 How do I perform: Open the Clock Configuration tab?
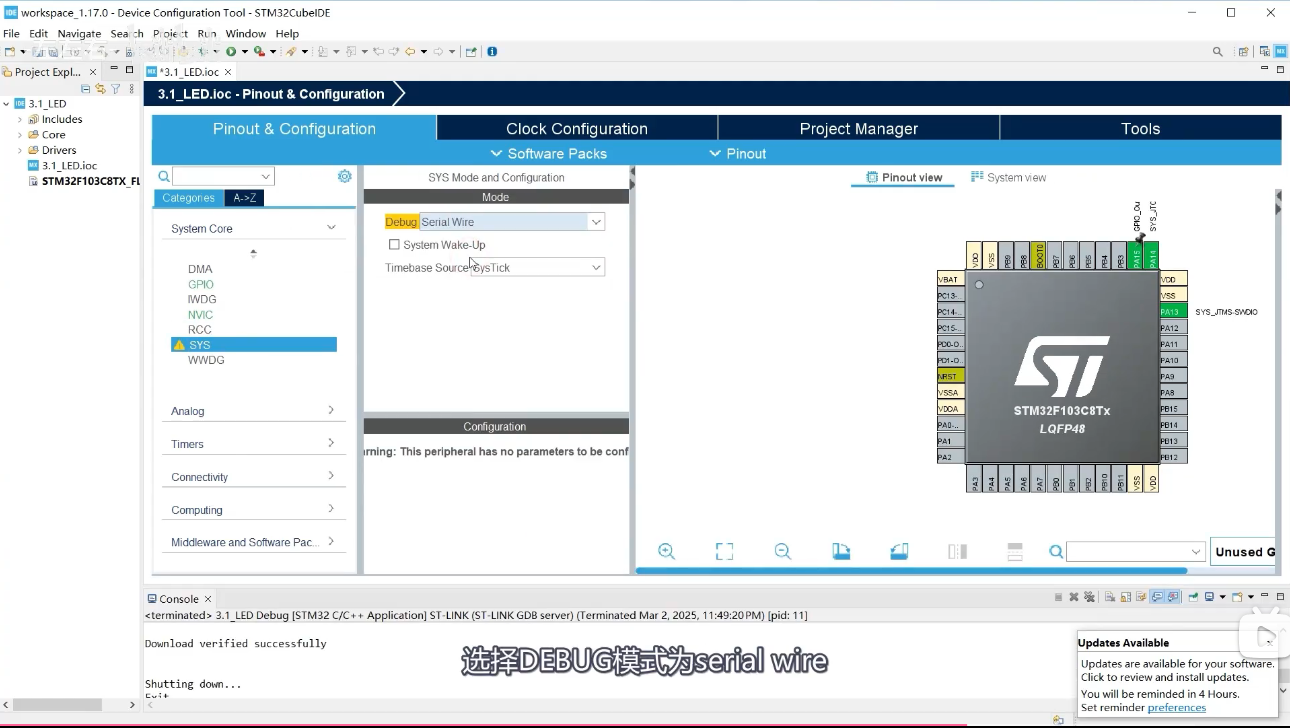(576, 128)
